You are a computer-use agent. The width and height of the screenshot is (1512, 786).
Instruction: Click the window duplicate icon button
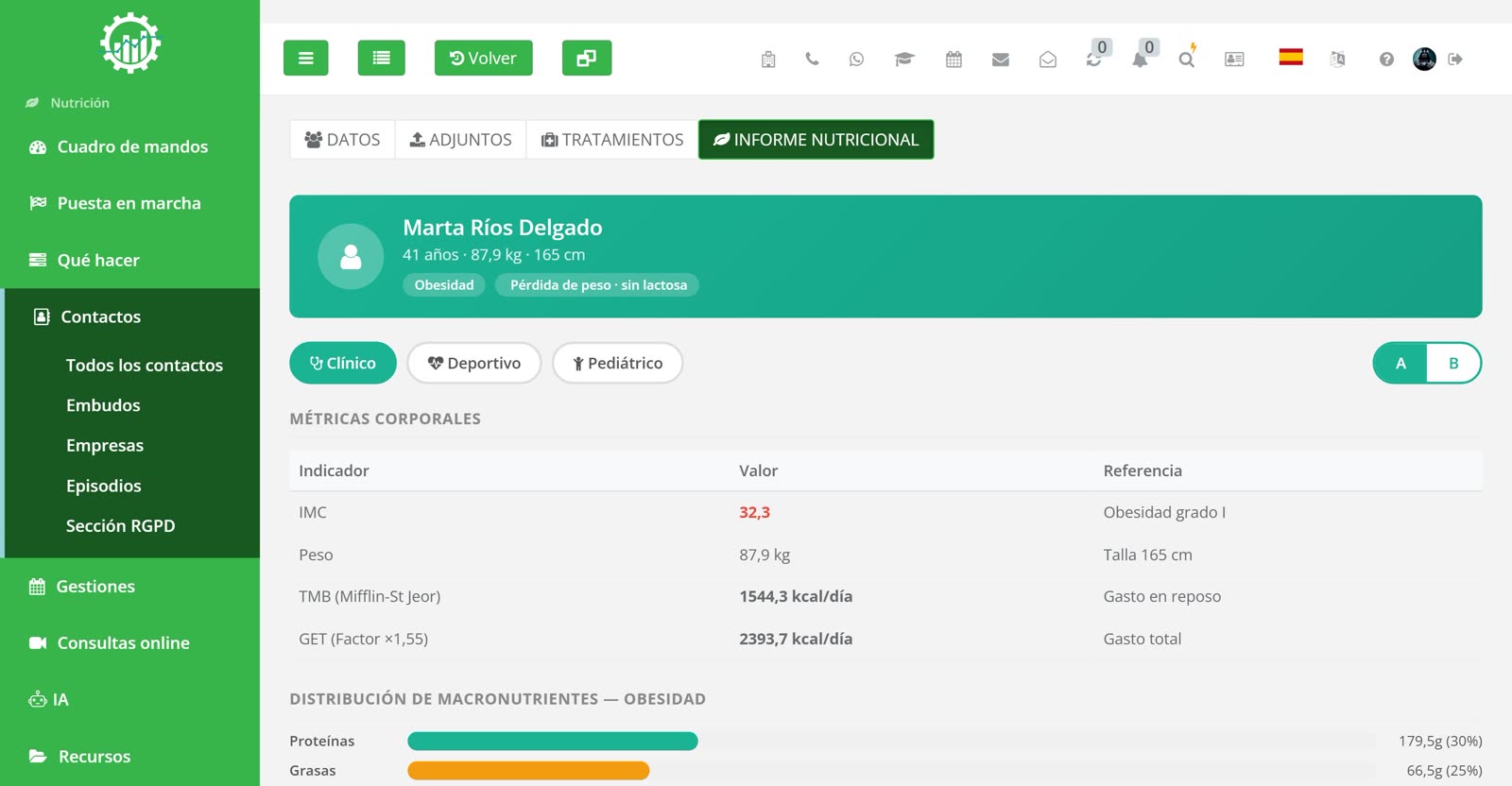click(x=587, y=58)
